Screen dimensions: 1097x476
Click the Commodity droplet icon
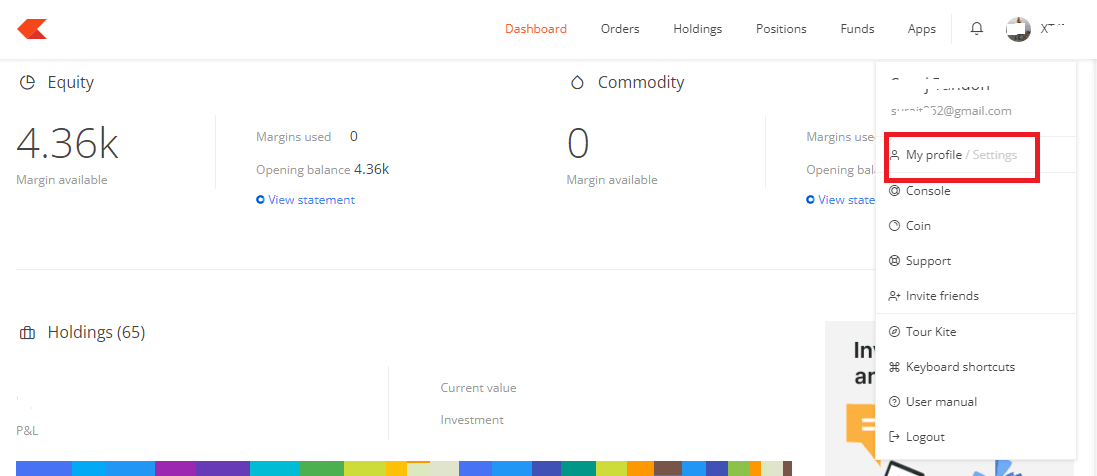577,83
